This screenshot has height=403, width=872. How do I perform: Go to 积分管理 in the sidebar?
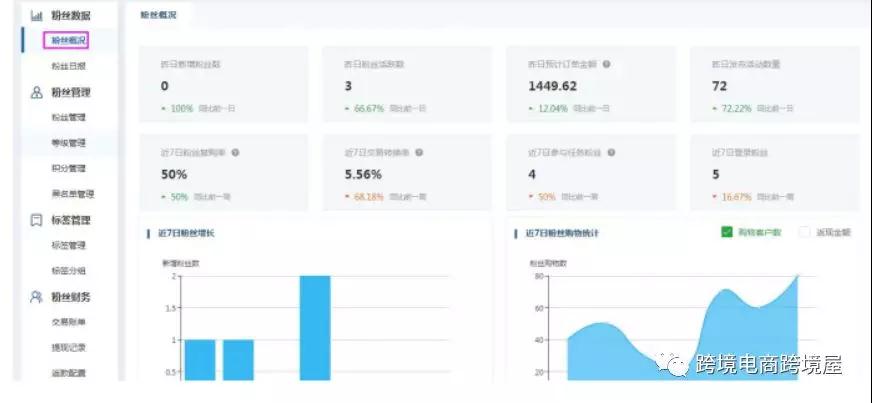pos(69,168)
